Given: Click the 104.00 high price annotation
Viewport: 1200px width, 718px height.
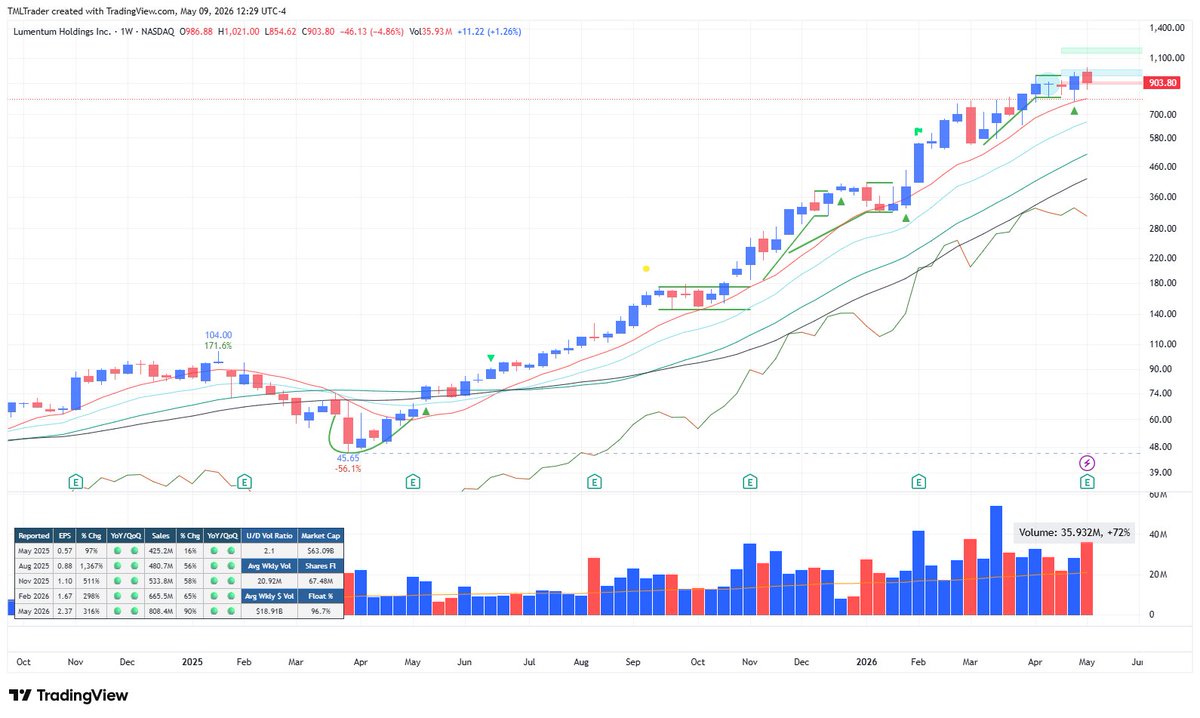Looking at the screenshot, I should coord(218,335).
